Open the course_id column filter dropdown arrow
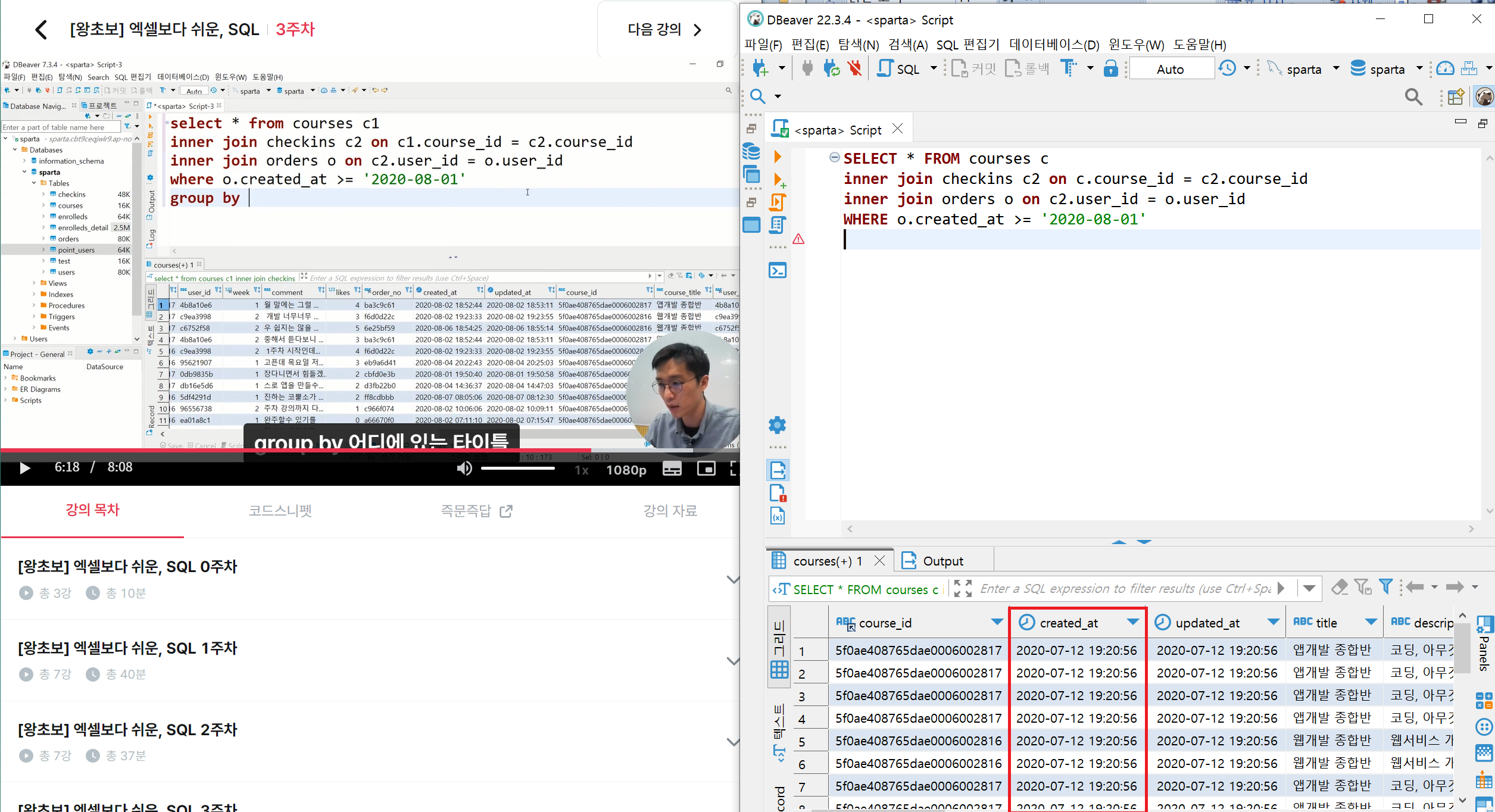 click(997, 622)
